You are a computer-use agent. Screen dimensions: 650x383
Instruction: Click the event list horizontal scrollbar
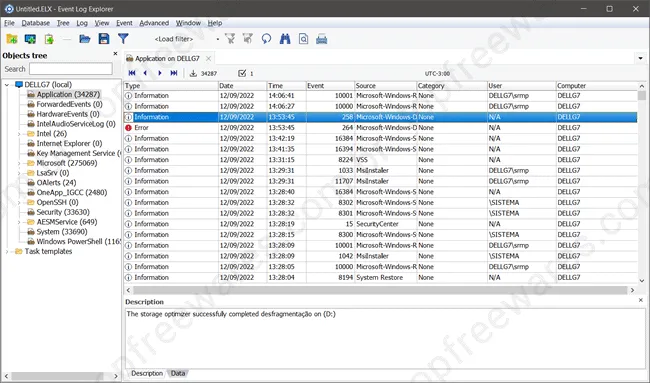pos(380,290)
